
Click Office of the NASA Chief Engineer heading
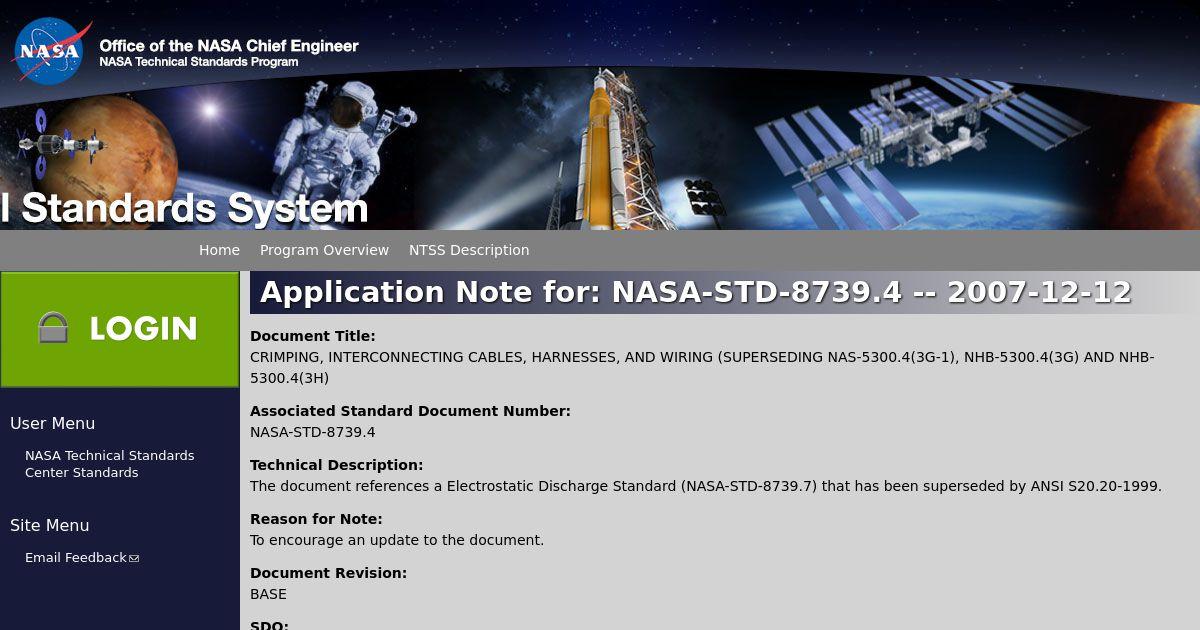(229, 45)
